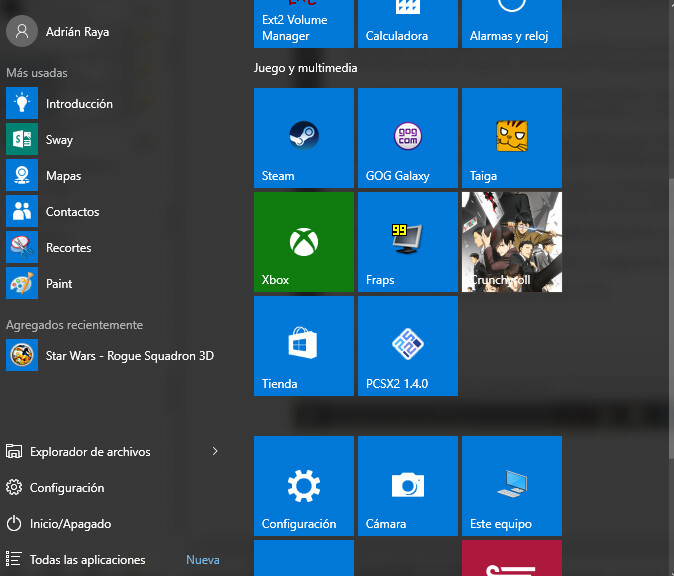This screenshot has width=674, height=576.
Task: Click the Sway app icon
Action: [22, 139]
